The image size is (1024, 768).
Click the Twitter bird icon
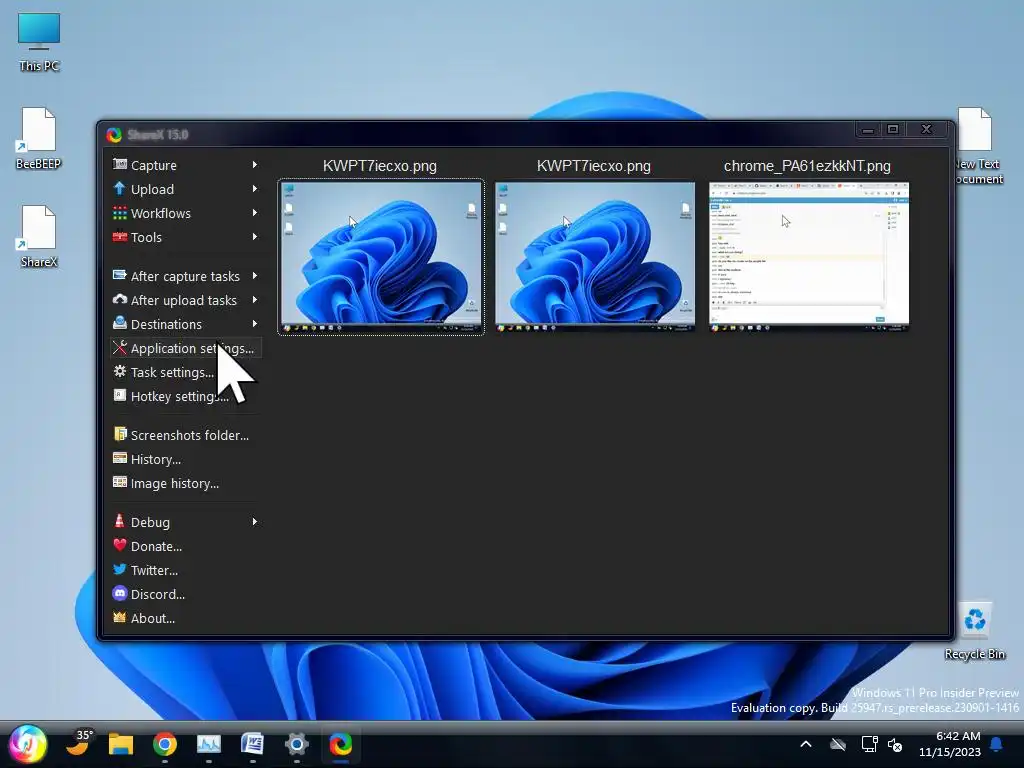[120, 569]
